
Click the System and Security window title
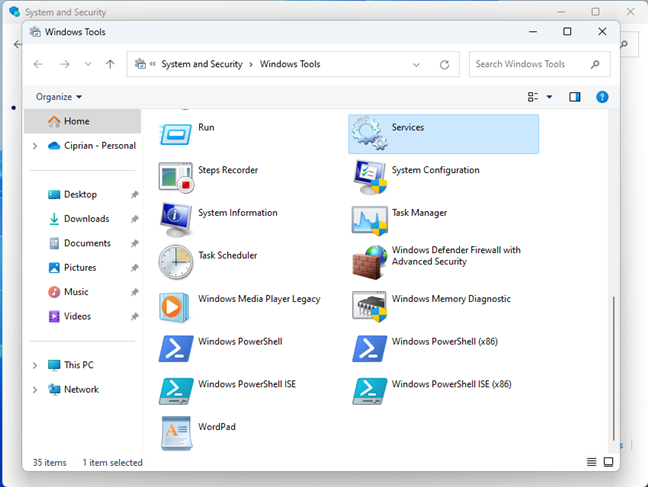(x=65, y=12)
